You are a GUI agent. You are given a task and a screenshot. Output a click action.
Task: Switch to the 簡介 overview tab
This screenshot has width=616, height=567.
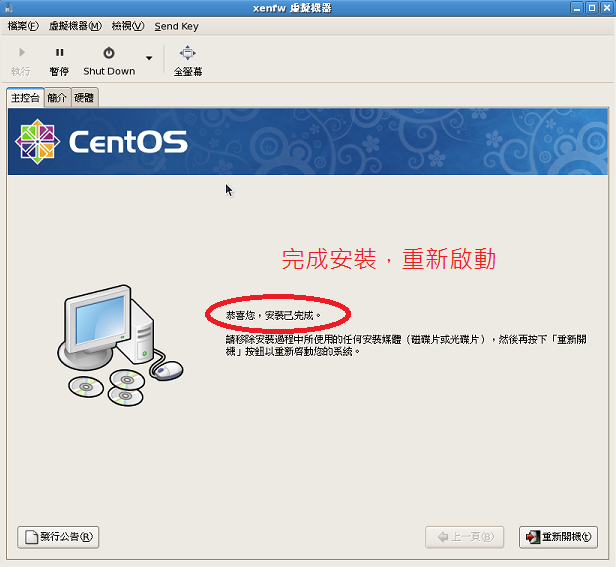tap(57, 97)
